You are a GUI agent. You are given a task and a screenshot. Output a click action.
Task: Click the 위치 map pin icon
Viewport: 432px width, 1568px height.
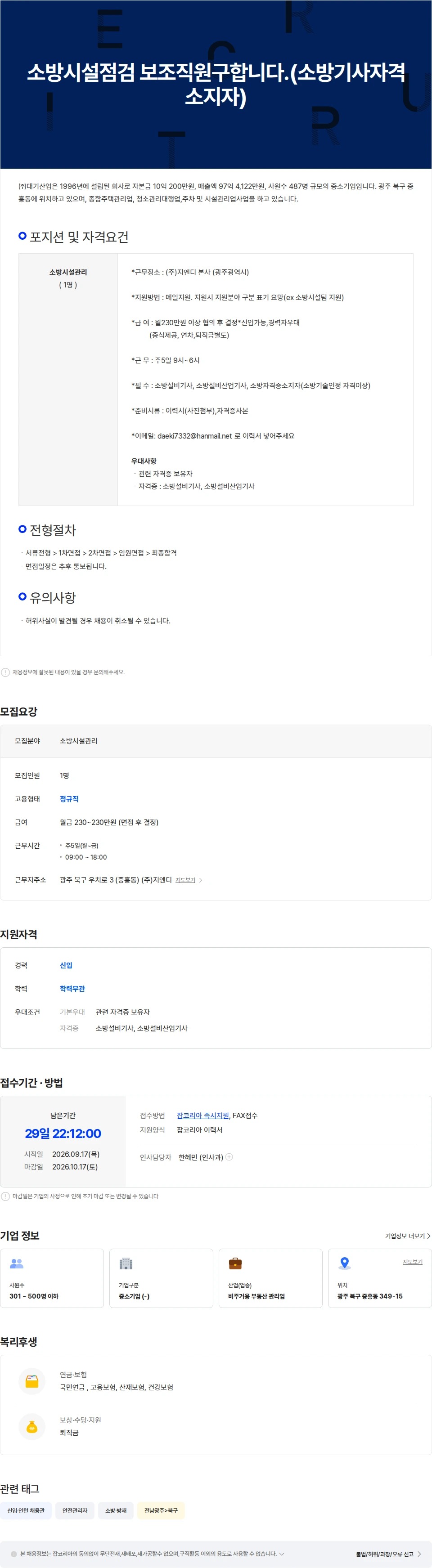[x=344, y=1263]
